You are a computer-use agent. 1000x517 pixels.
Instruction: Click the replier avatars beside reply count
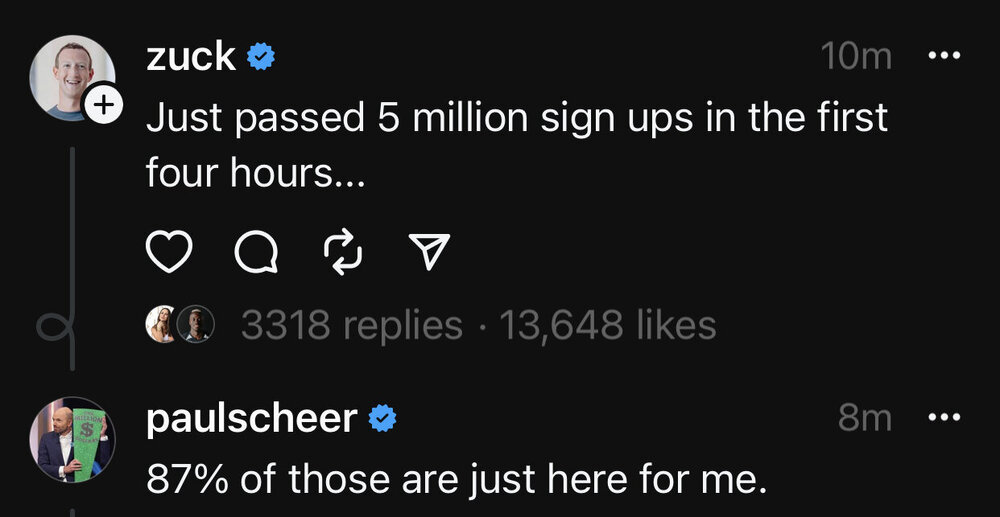coord(181,325)
